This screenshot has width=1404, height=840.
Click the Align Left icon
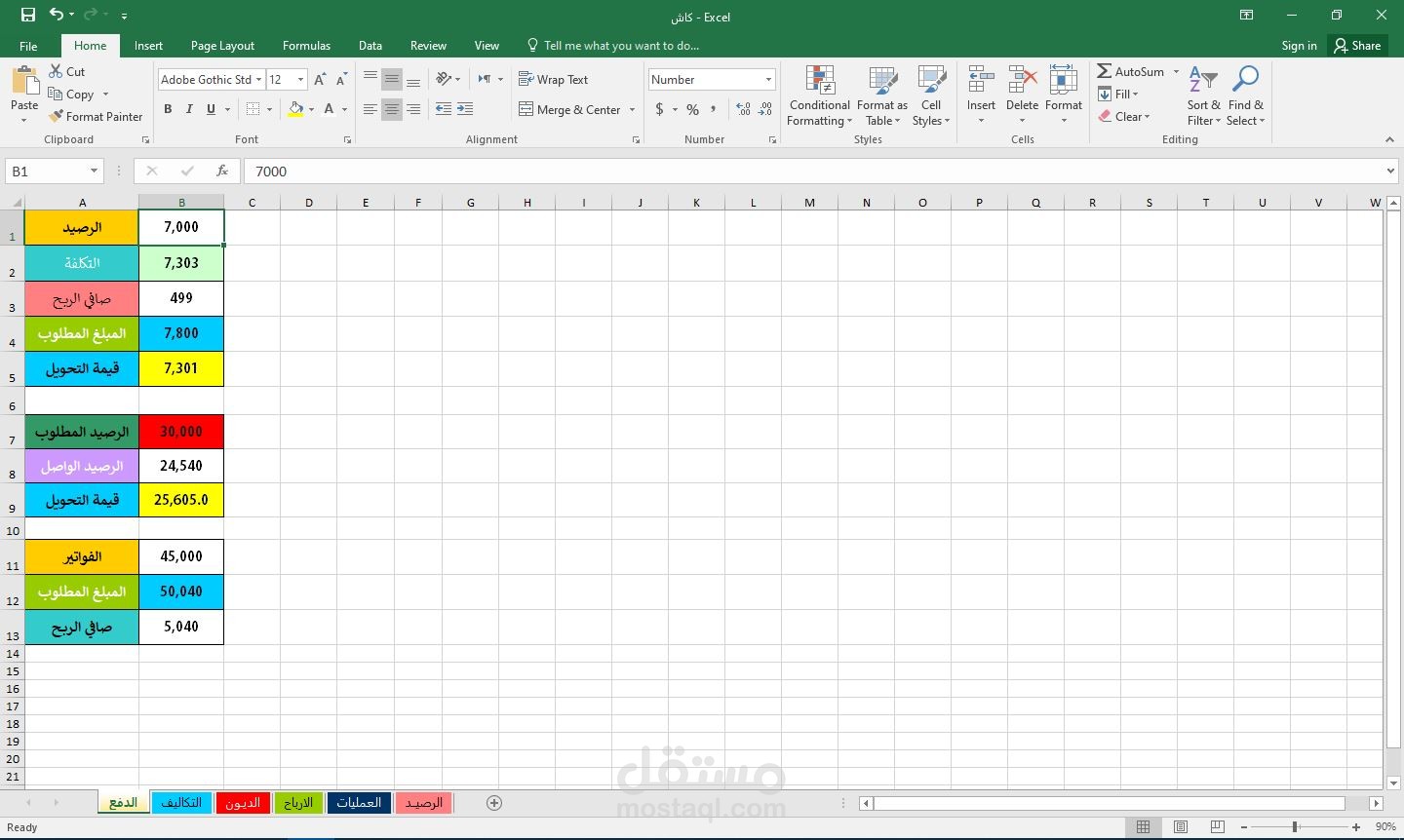click(370, 109)
